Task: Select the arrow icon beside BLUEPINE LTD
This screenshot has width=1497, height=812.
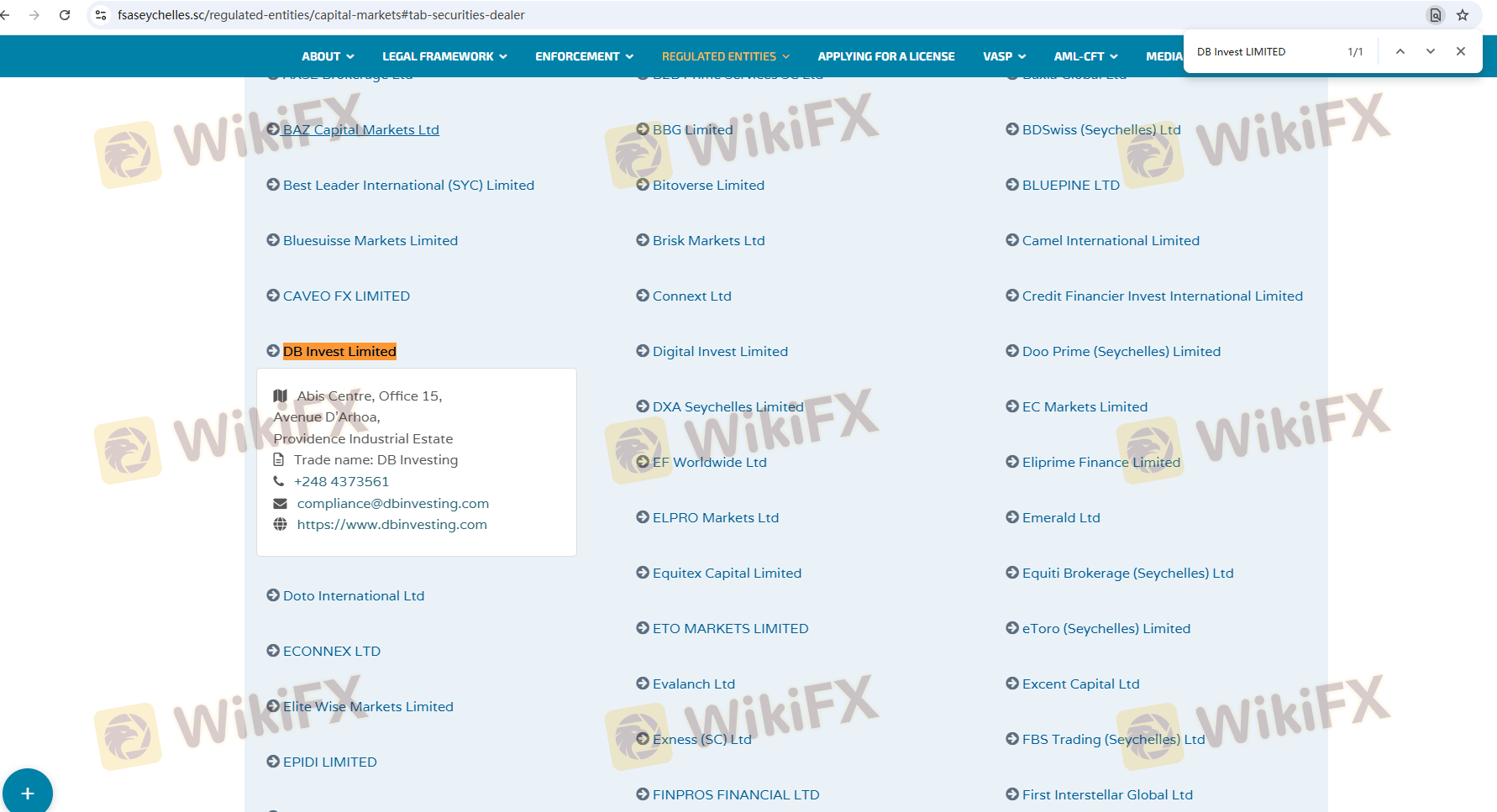Action: pos(1012,185)
